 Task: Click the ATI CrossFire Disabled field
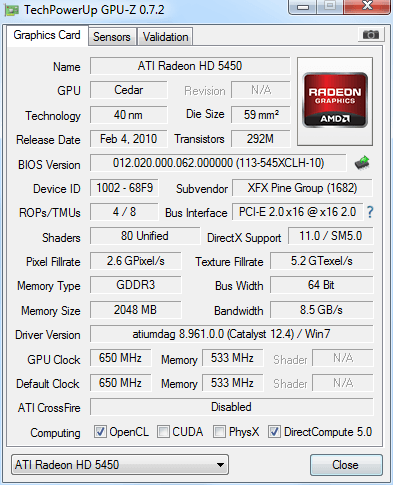[232, 407]
